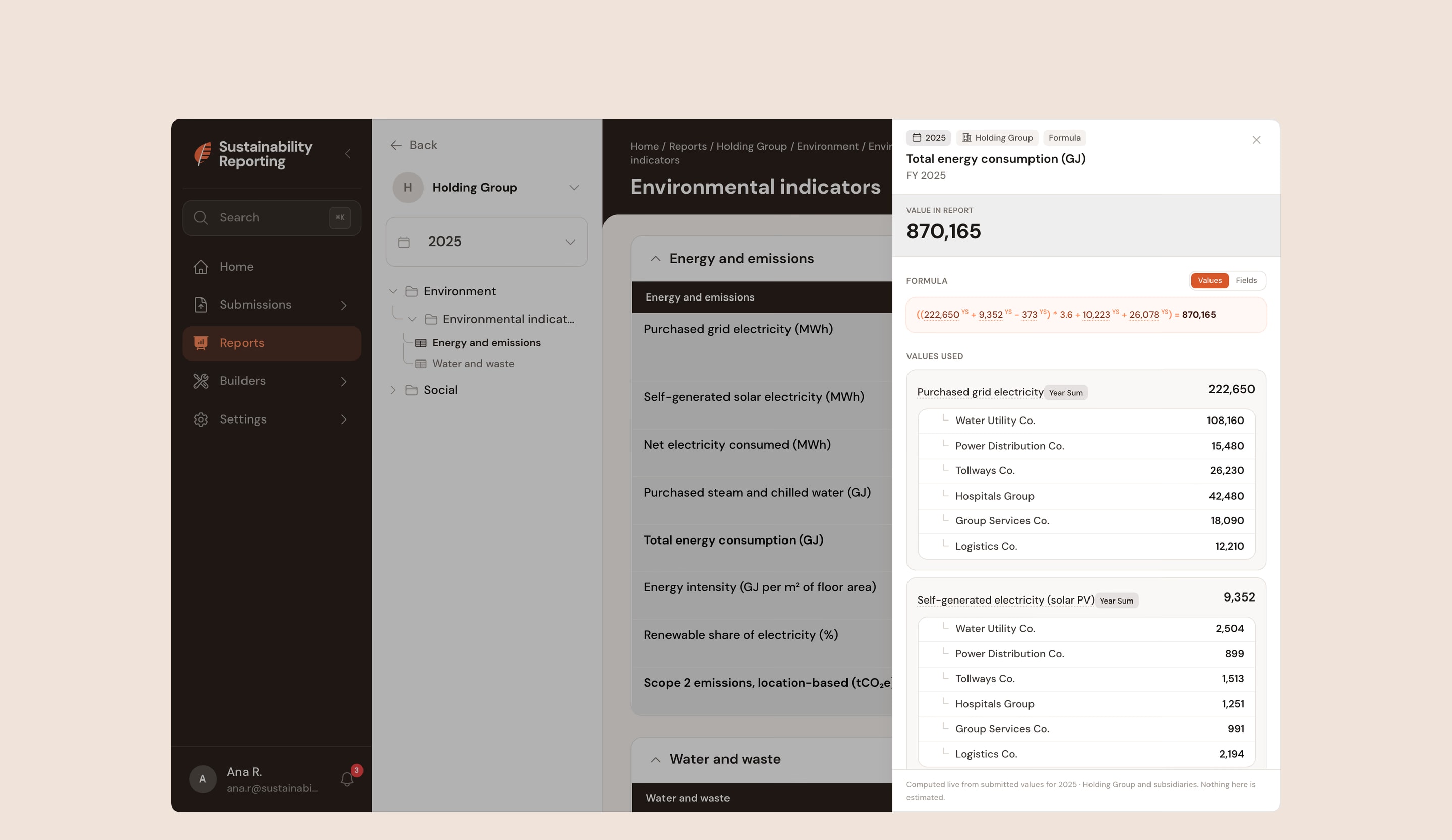This screenshot has height=840, width=1452.
Task: Click the Holding Group tag chip
Action: tap(997, 138)
